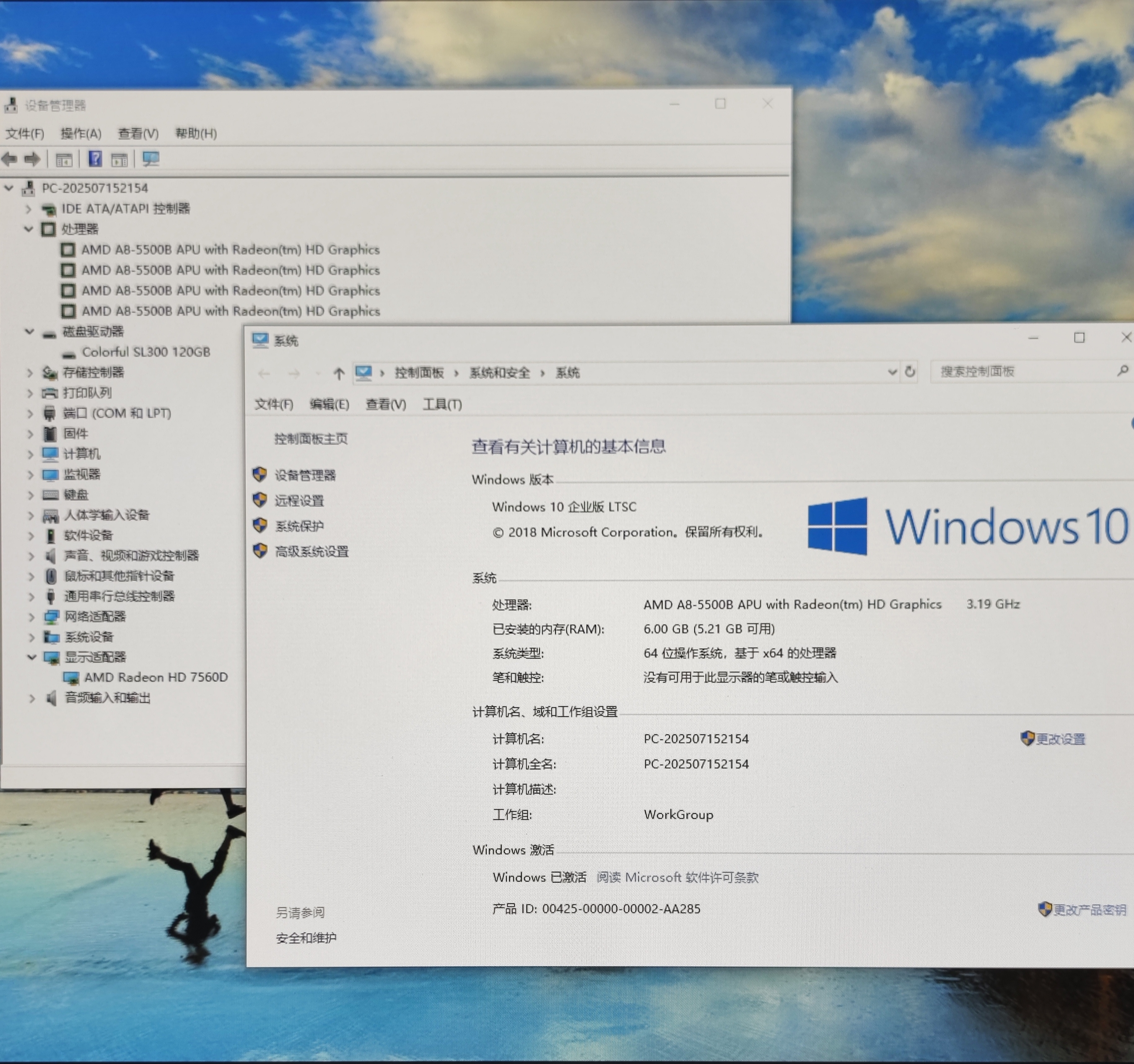Click the refresh icon in System address bar
Image resolution: width=1134 pixels, height=1064 pixels.
[x=910, y=372]
